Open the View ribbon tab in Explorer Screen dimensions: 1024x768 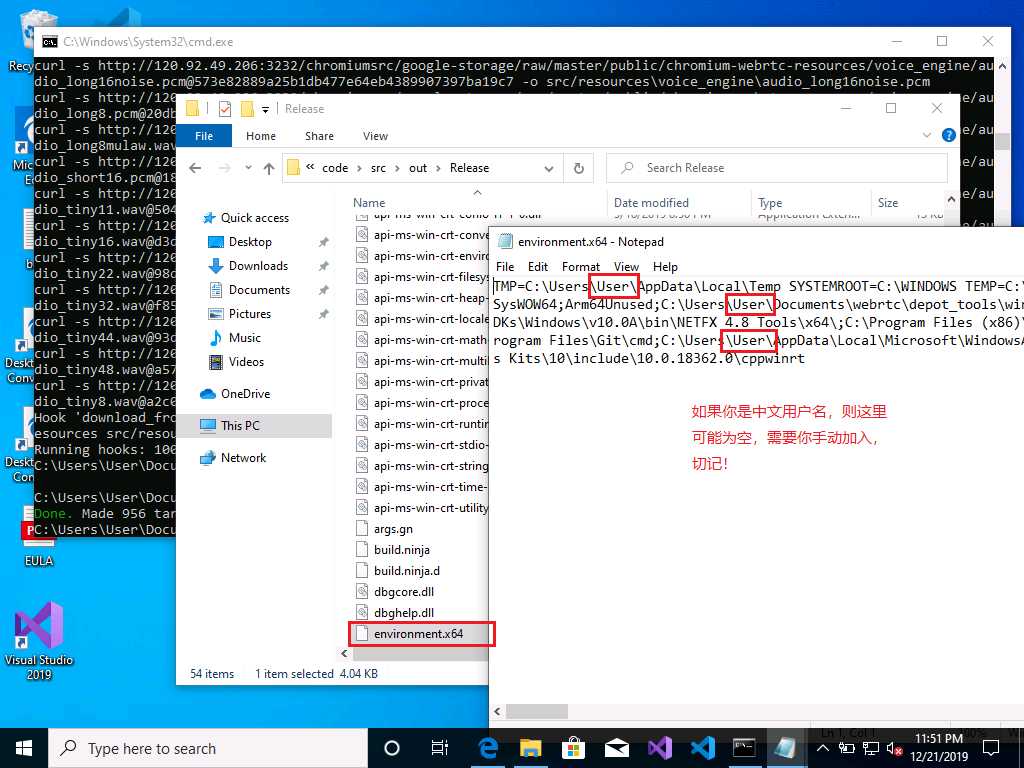click(x=375, y=136)
